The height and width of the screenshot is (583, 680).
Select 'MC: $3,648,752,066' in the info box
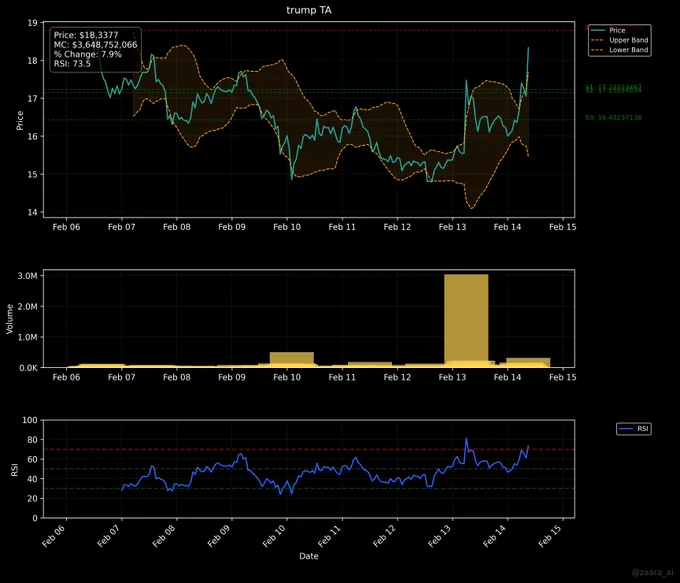(x=95, y=45)
